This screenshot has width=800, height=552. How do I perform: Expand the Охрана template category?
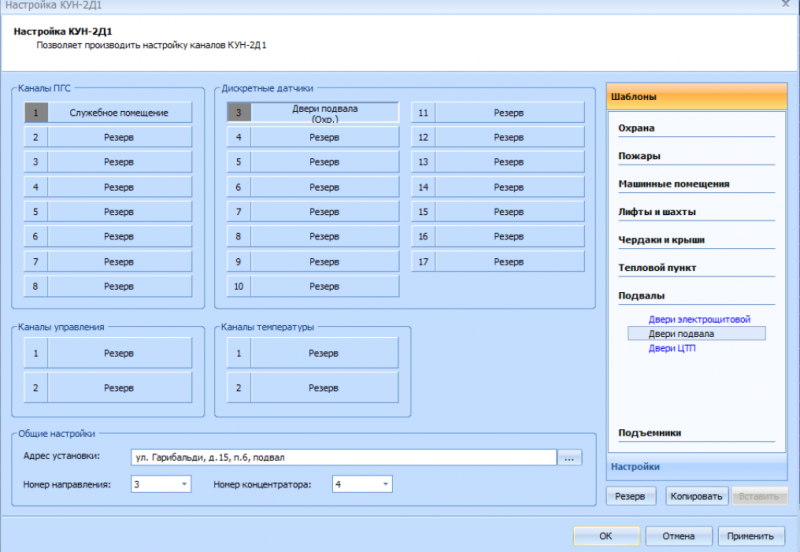pos(637,128)
